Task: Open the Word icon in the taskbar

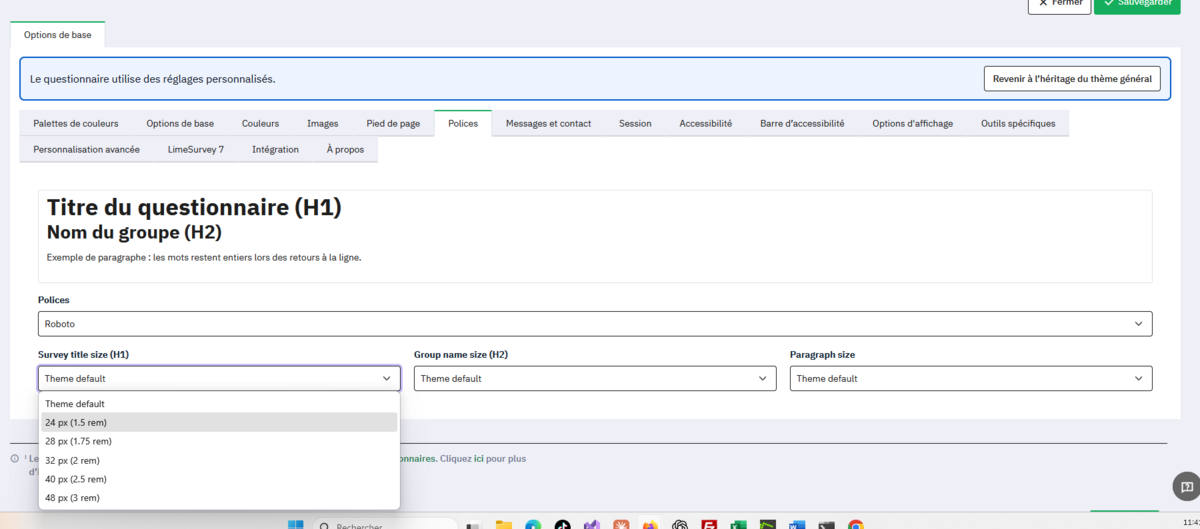Action: 797,525
